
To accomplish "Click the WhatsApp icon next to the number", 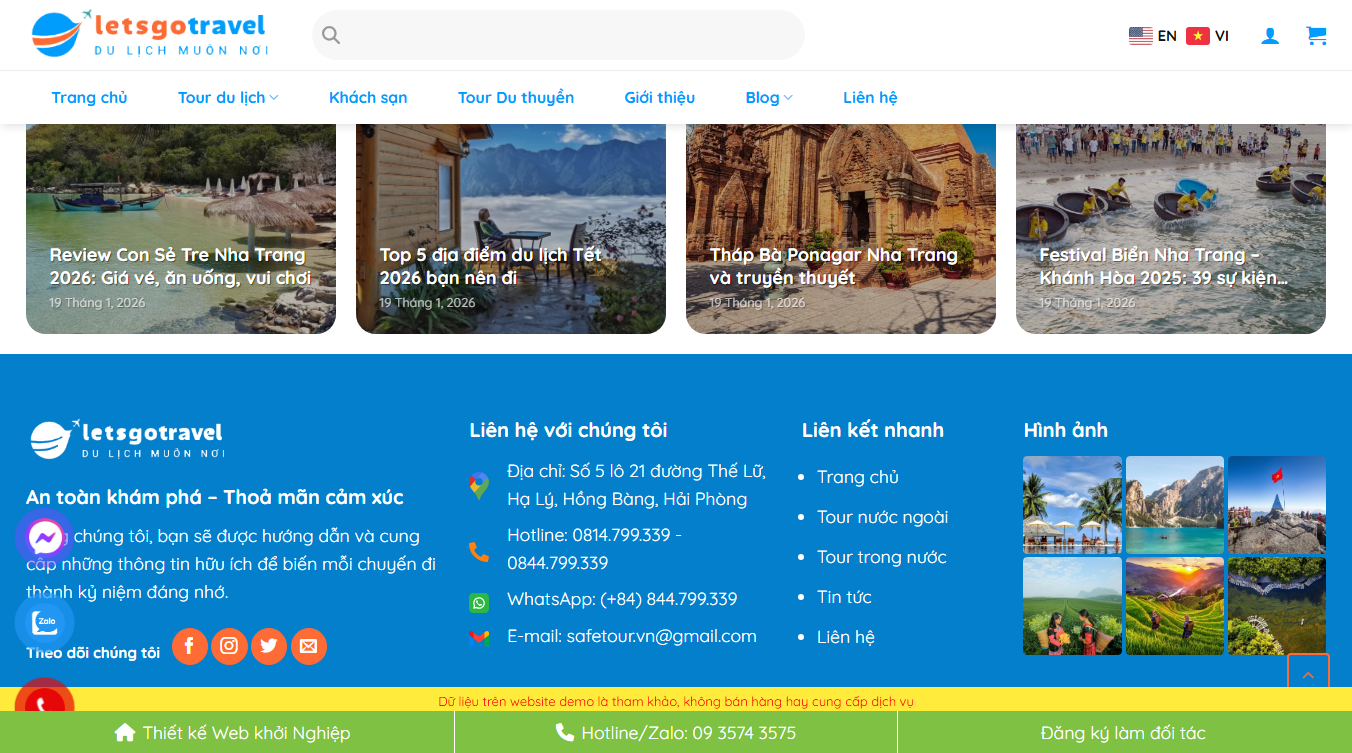I will (x=480, y=602).
